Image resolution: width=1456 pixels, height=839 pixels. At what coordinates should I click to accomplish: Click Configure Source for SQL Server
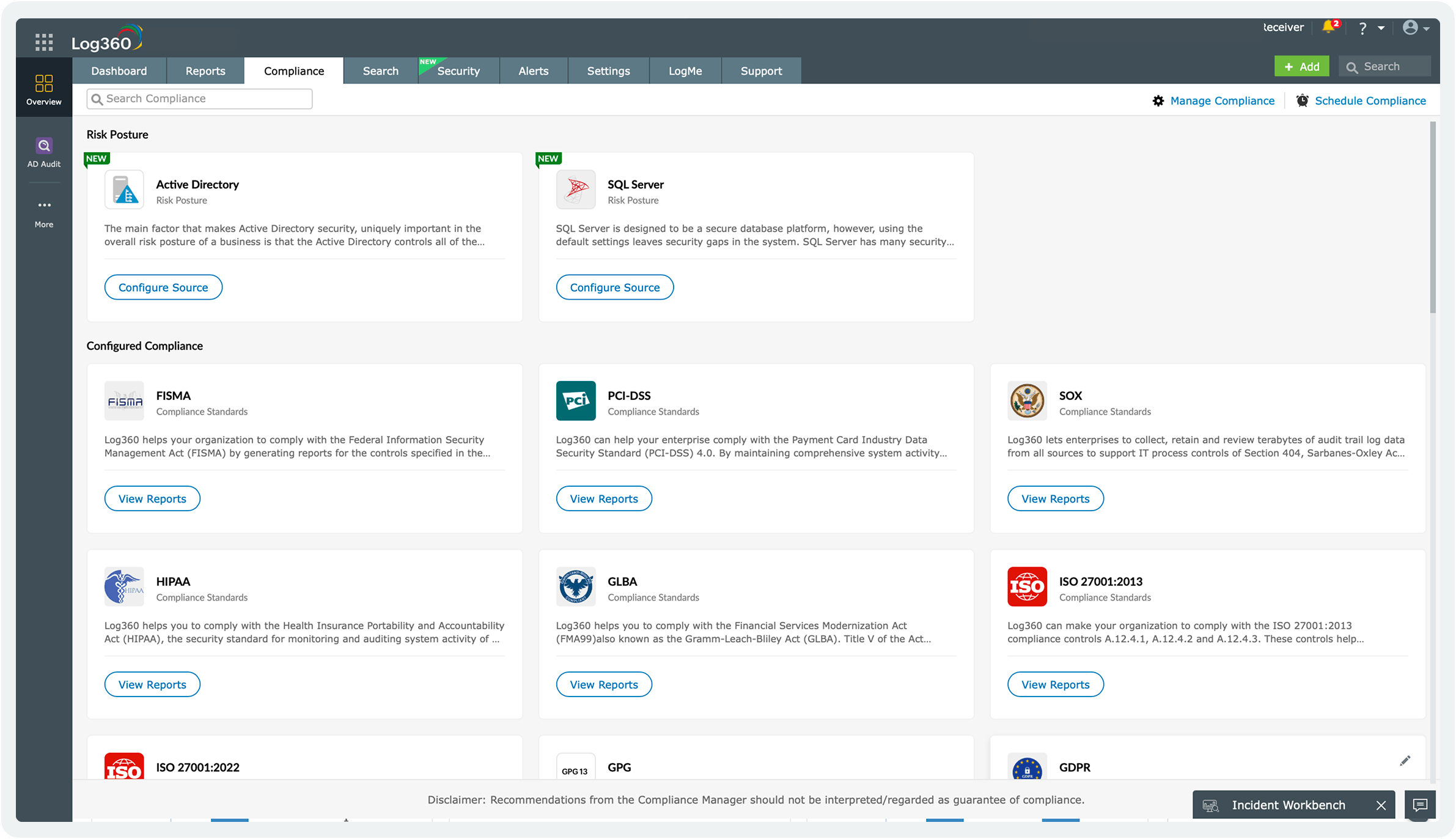[x=615, y=287]
